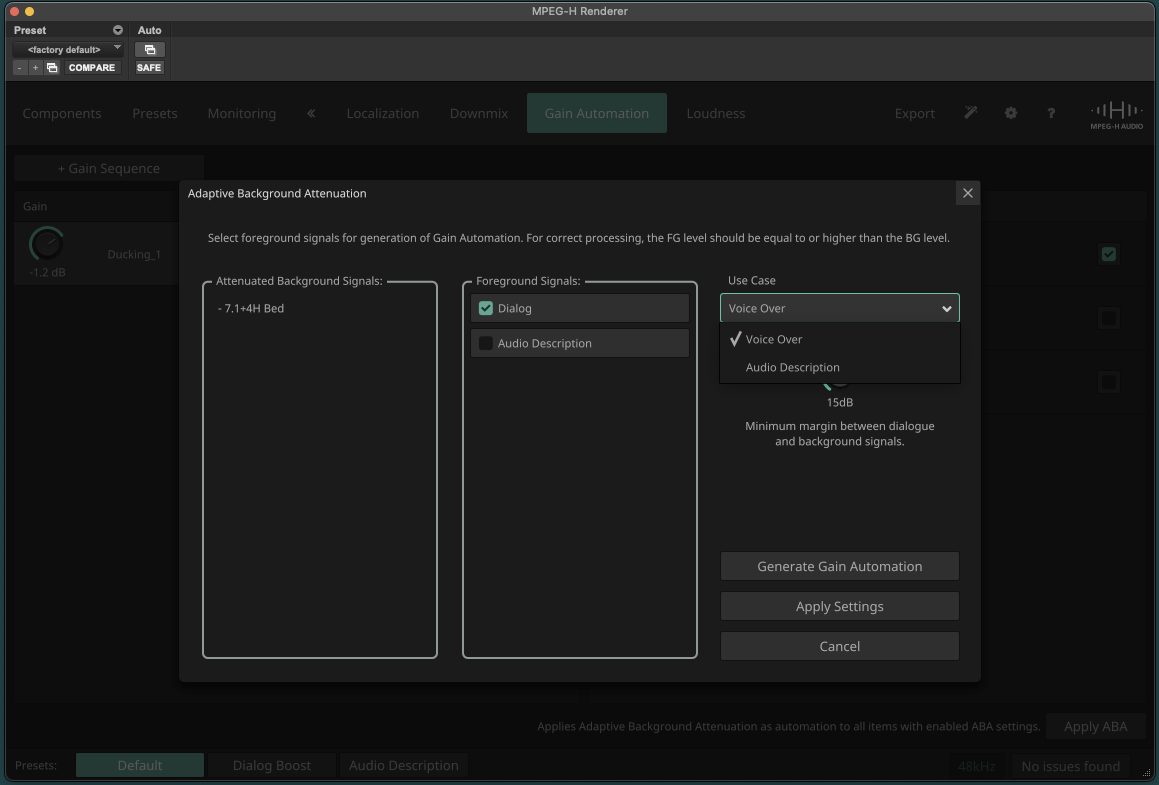Enable the Audio Description foreground signal checkbox

[x=486, y=343]
